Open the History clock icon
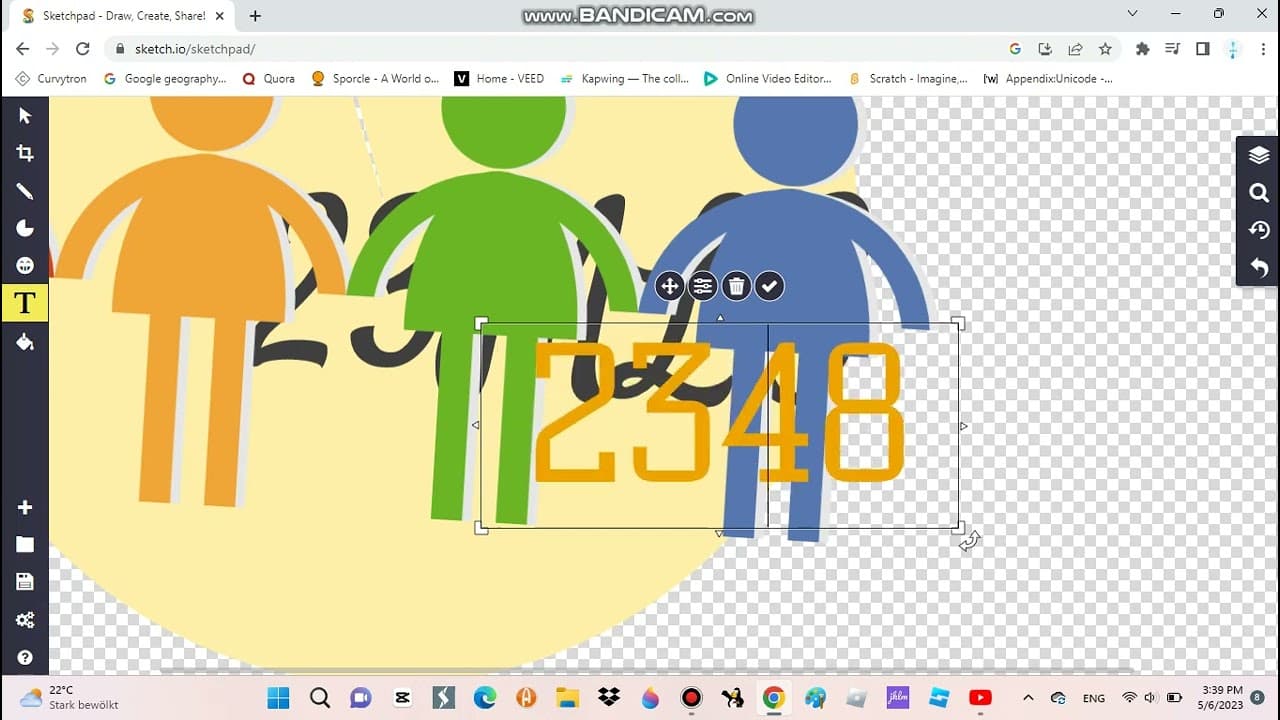 tap(1259, 230)
